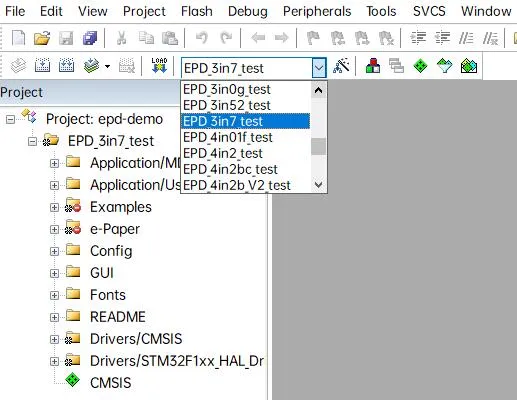517x400 pixels.
Task: Expand the e-Paper folder
Action: [54, 230]
